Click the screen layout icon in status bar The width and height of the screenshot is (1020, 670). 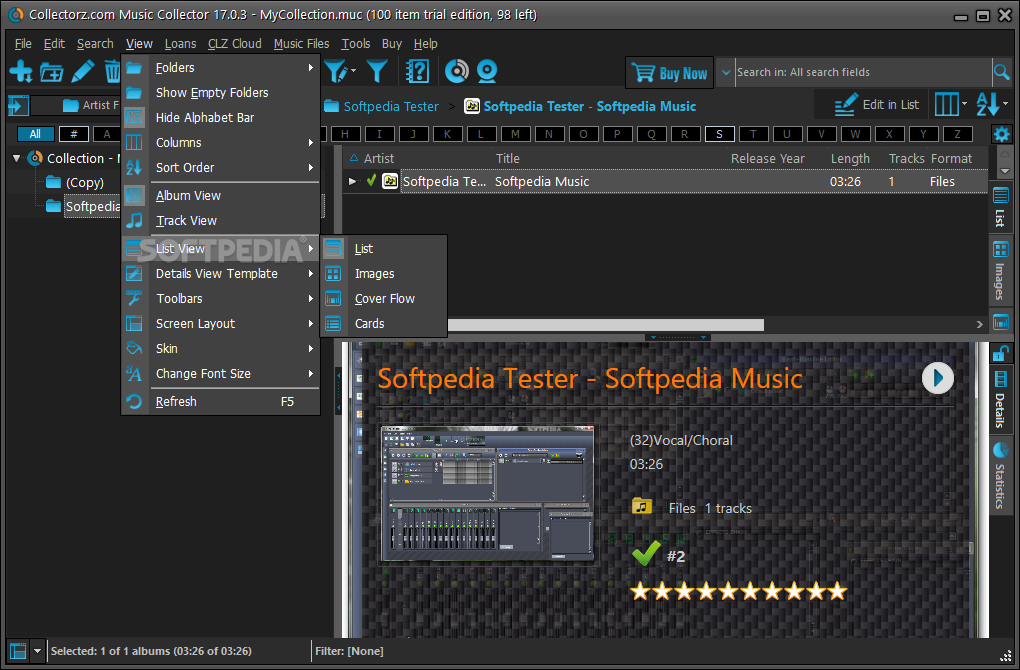click(x=18, y=650)
